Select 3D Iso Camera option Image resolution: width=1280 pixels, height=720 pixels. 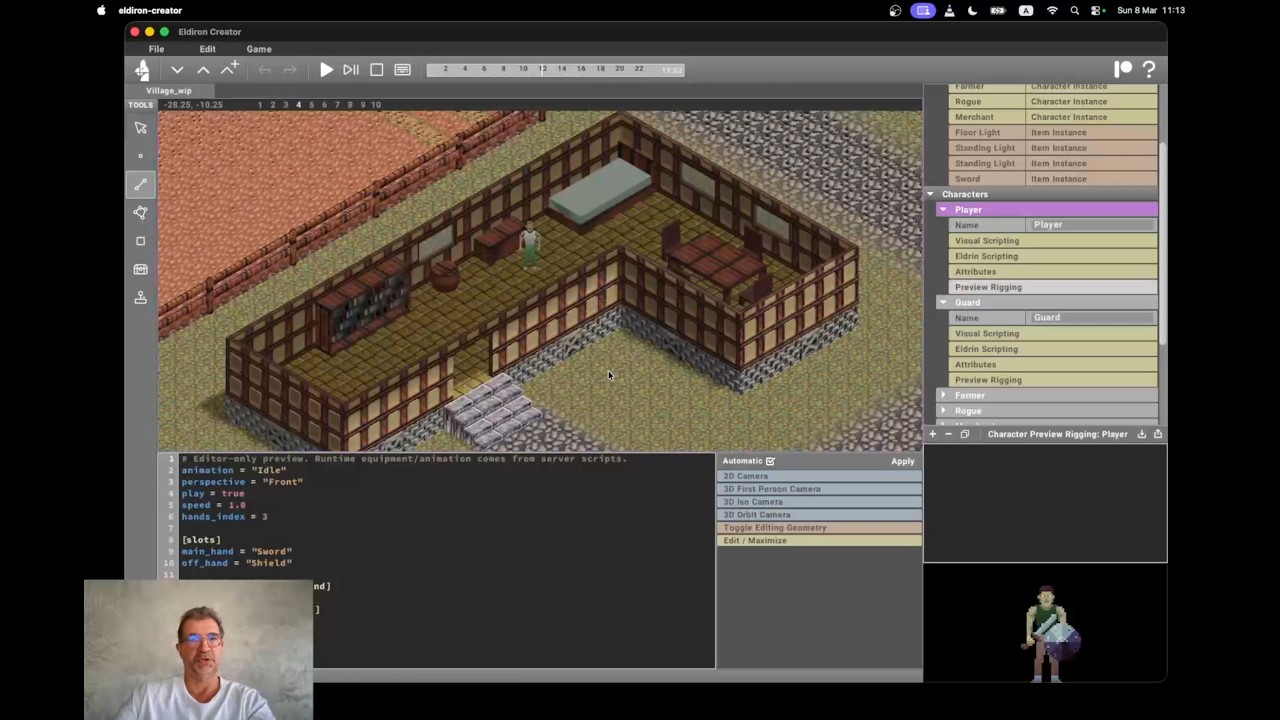(x=820, y=502)
